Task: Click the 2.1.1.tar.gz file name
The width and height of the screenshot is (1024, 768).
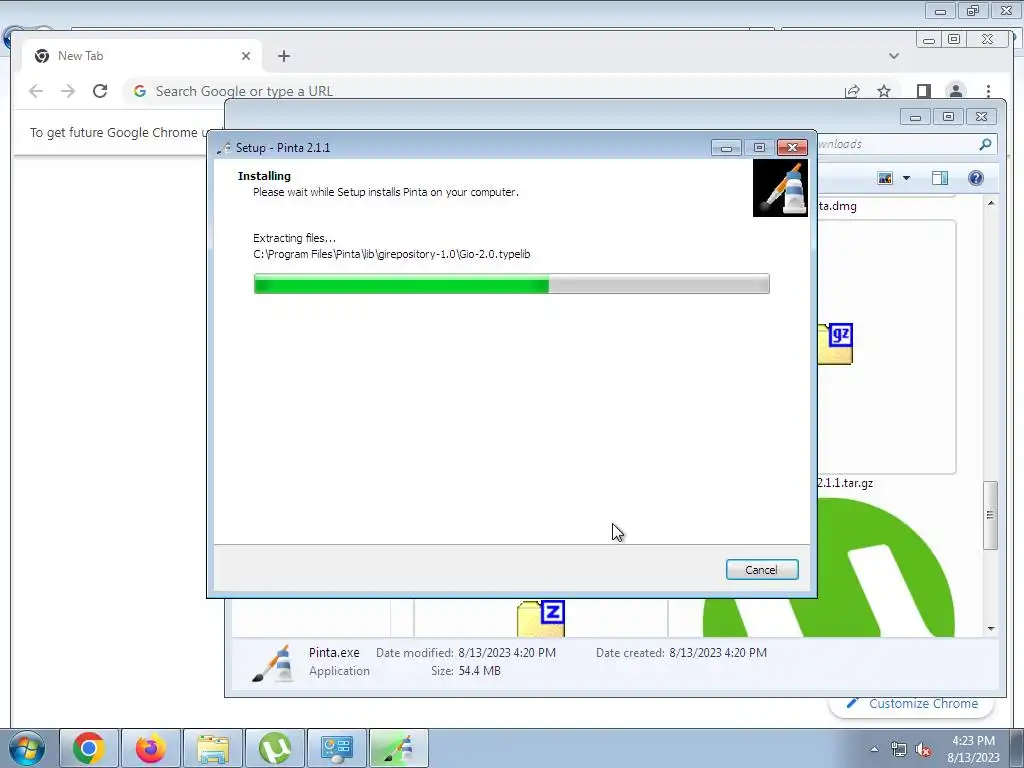Action: coord(845,483)
